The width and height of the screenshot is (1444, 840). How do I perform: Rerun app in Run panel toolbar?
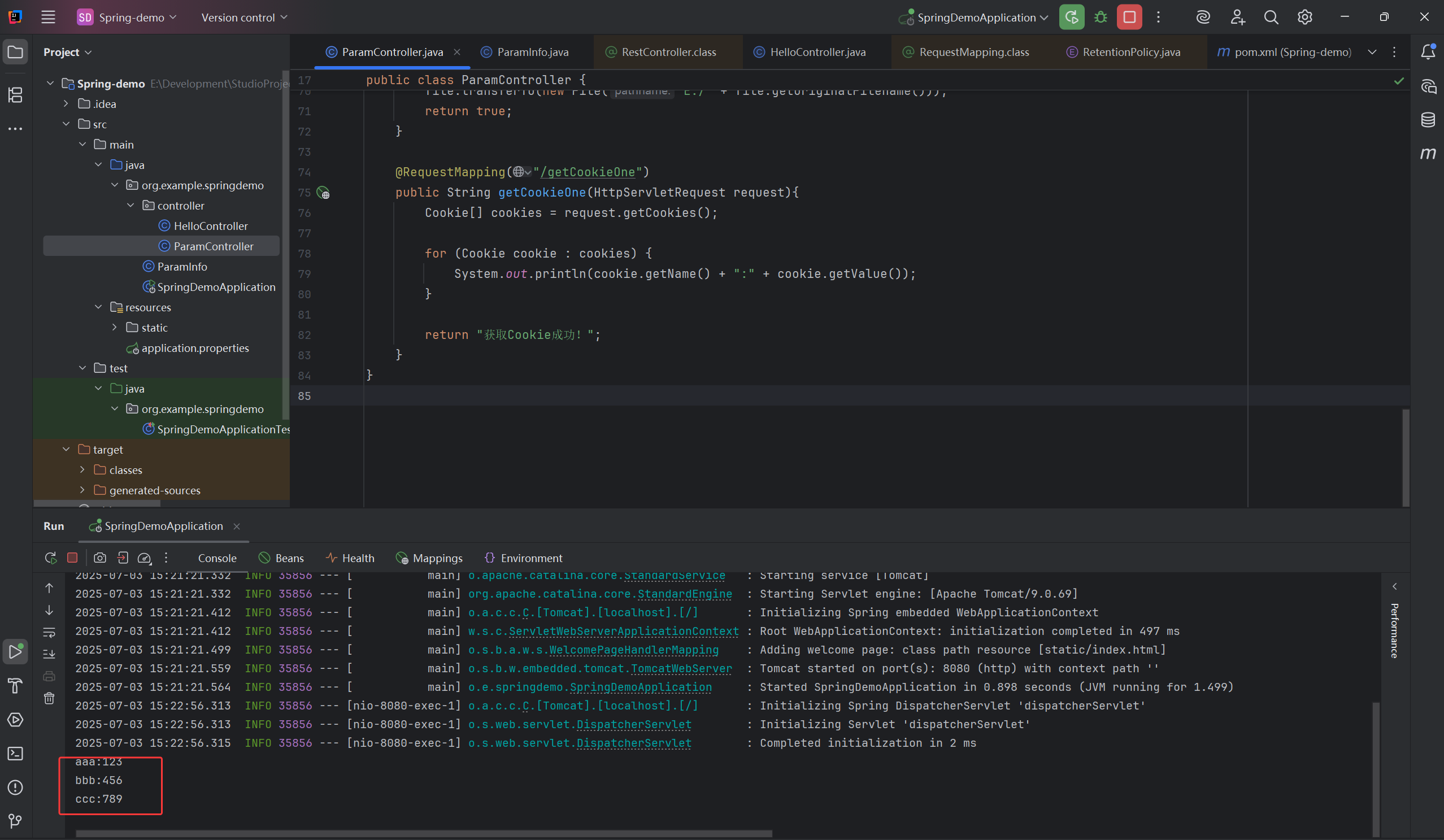tap(50, 558)
